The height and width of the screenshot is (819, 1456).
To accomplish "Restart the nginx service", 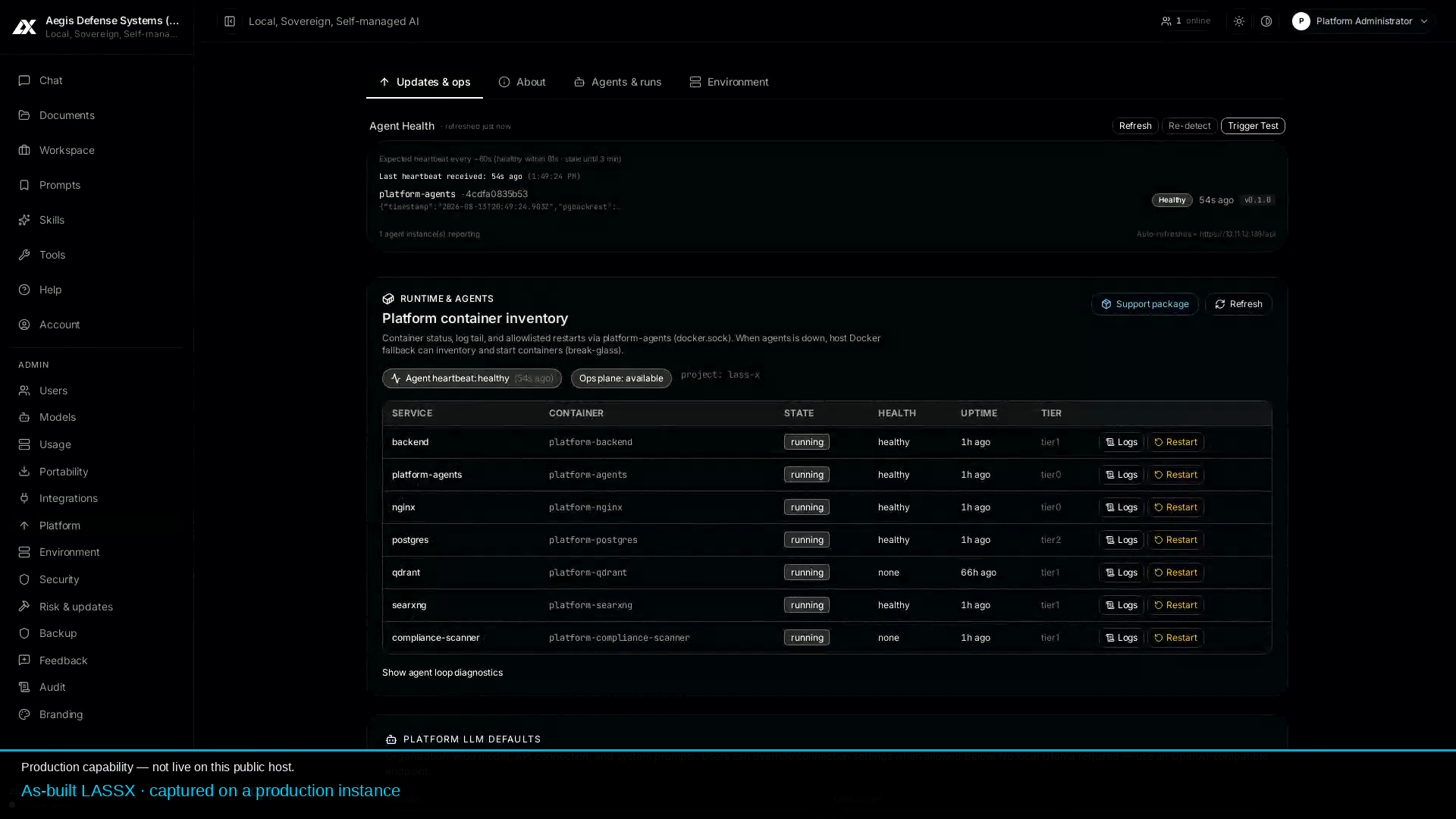I will [x=1175, y=507].
